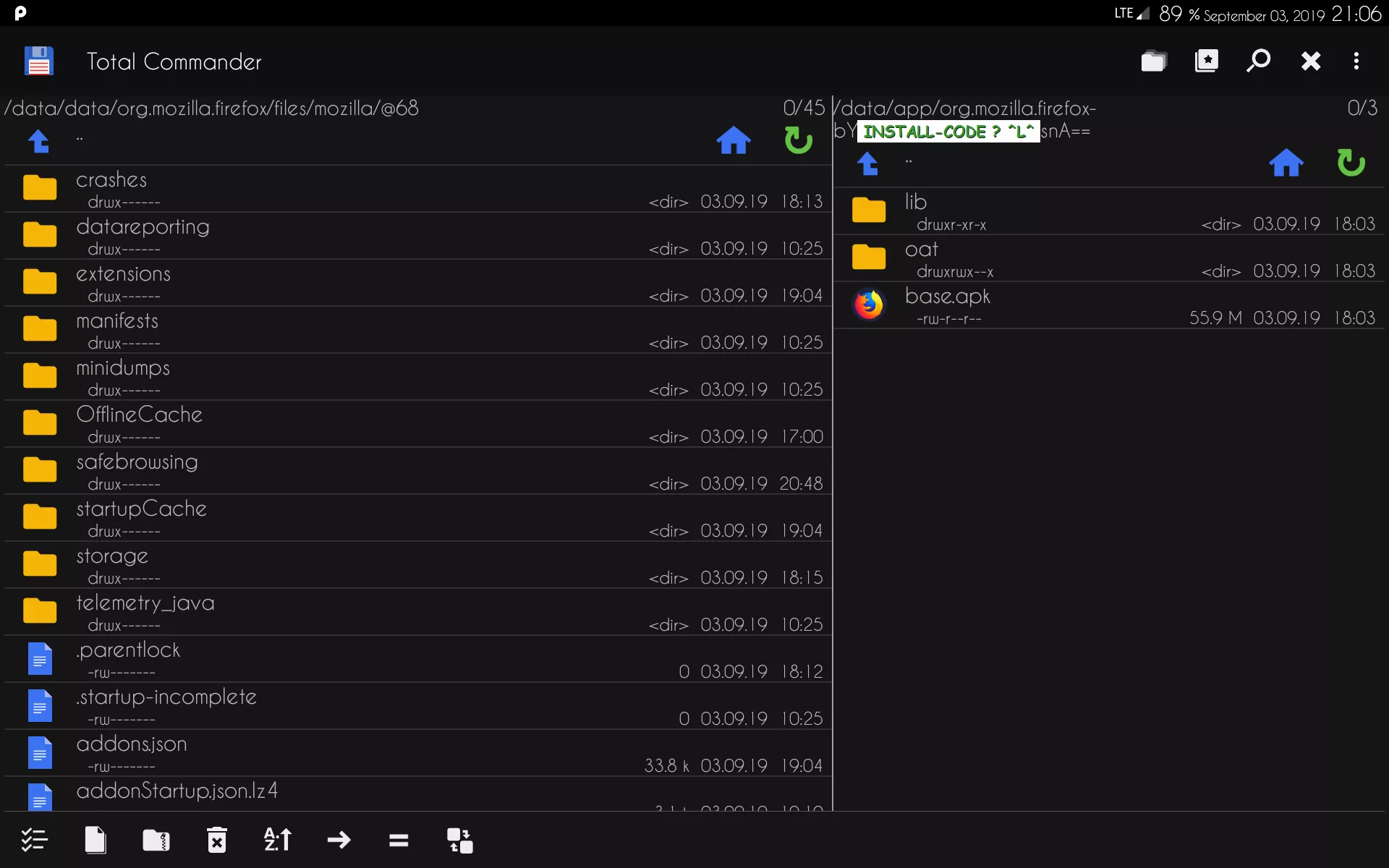Viewport: 1389px width, 868px height.
Task: Tap the equals icon to match panels
Action: (399, 840)
